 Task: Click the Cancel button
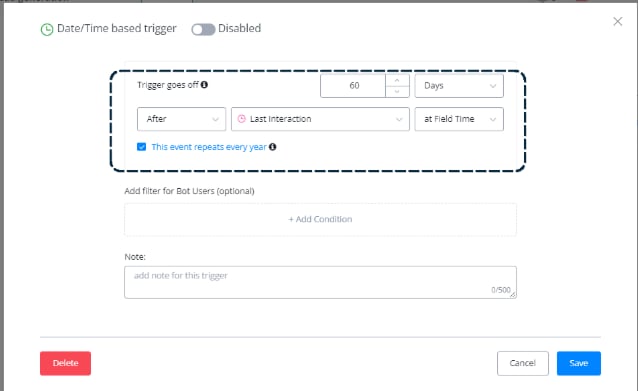[522, 363]
